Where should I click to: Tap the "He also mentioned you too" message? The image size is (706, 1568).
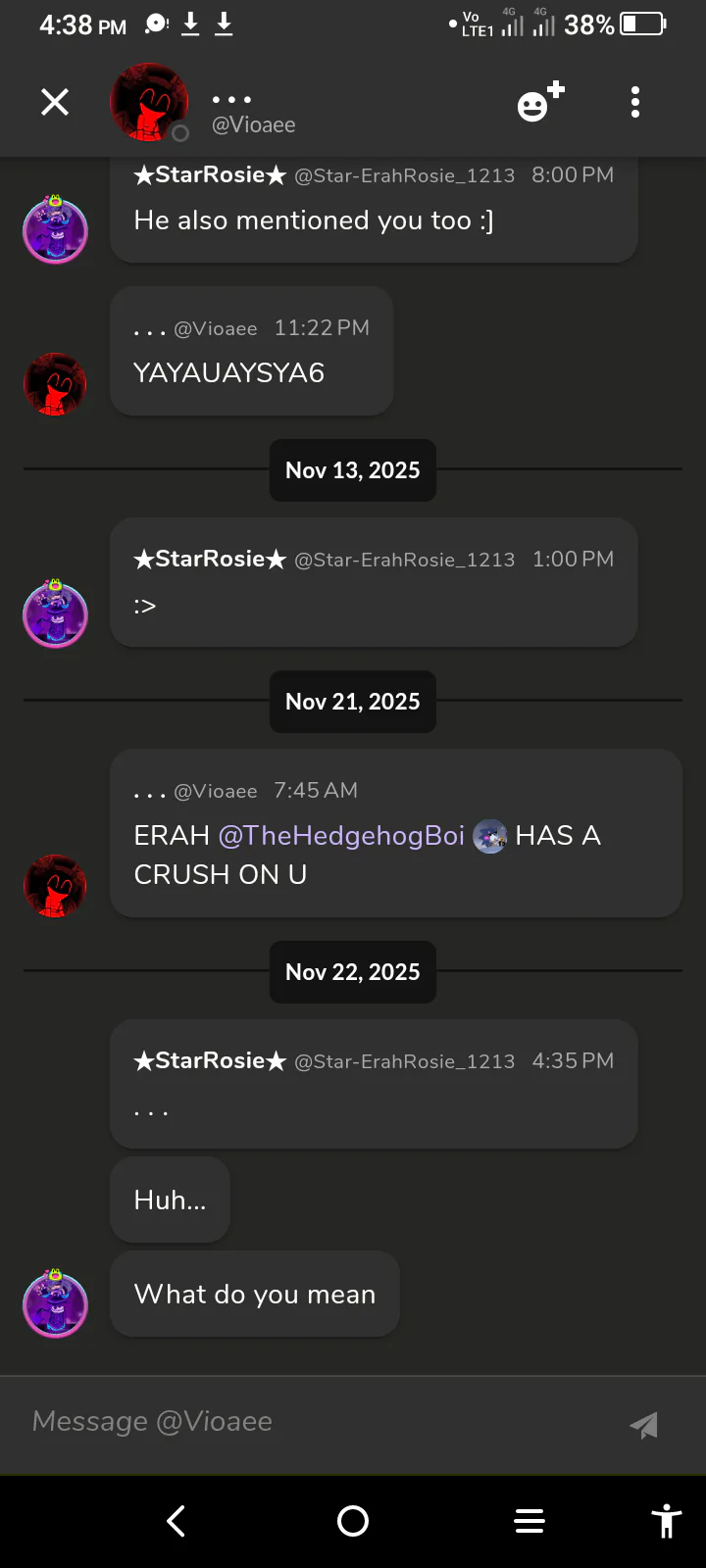(x=314, y=220)
